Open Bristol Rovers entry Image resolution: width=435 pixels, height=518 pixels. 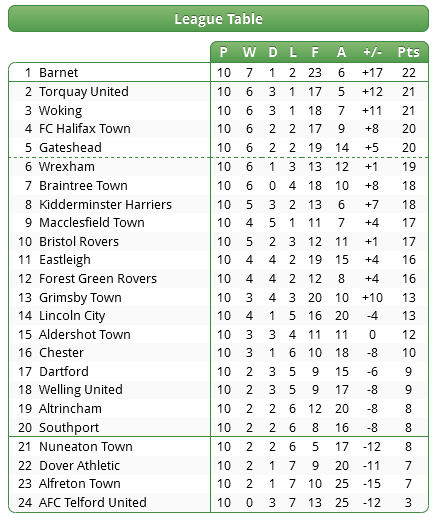coord(79,241)
